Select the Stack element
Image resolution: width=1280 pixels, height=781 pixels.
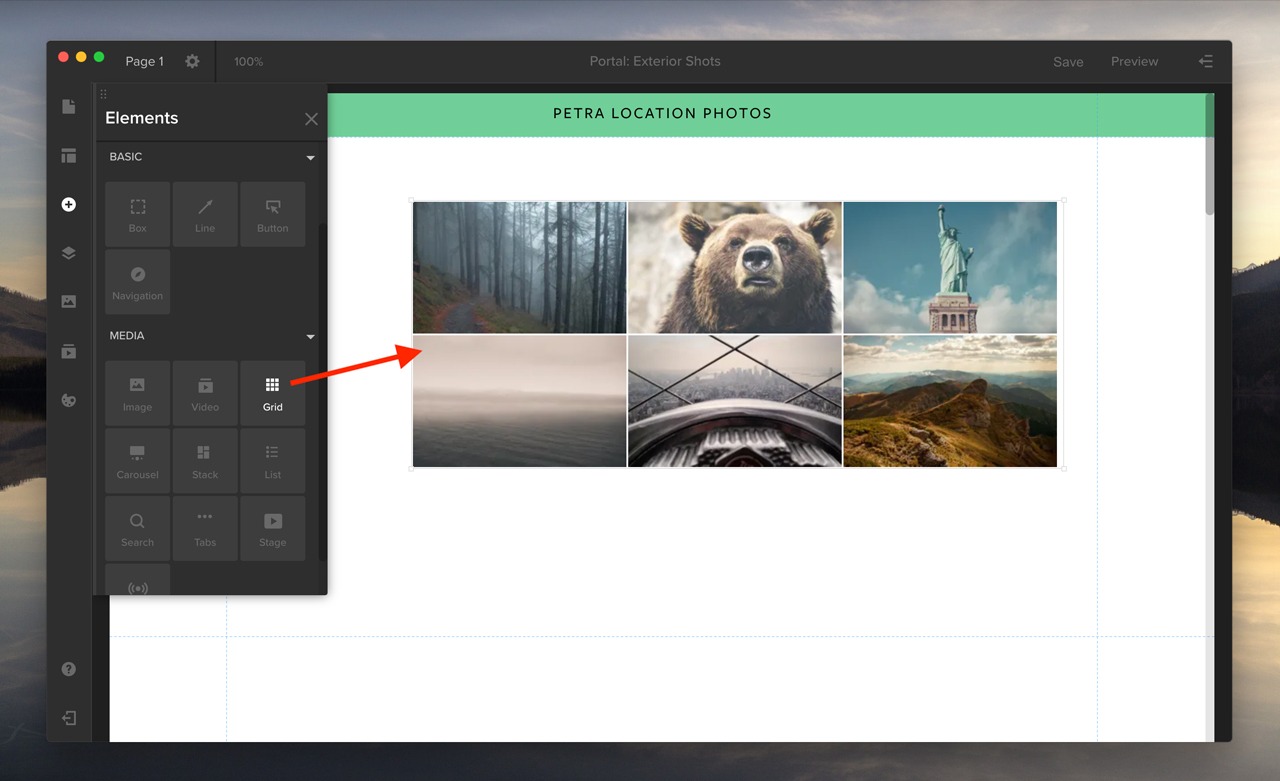coord(205,461)
